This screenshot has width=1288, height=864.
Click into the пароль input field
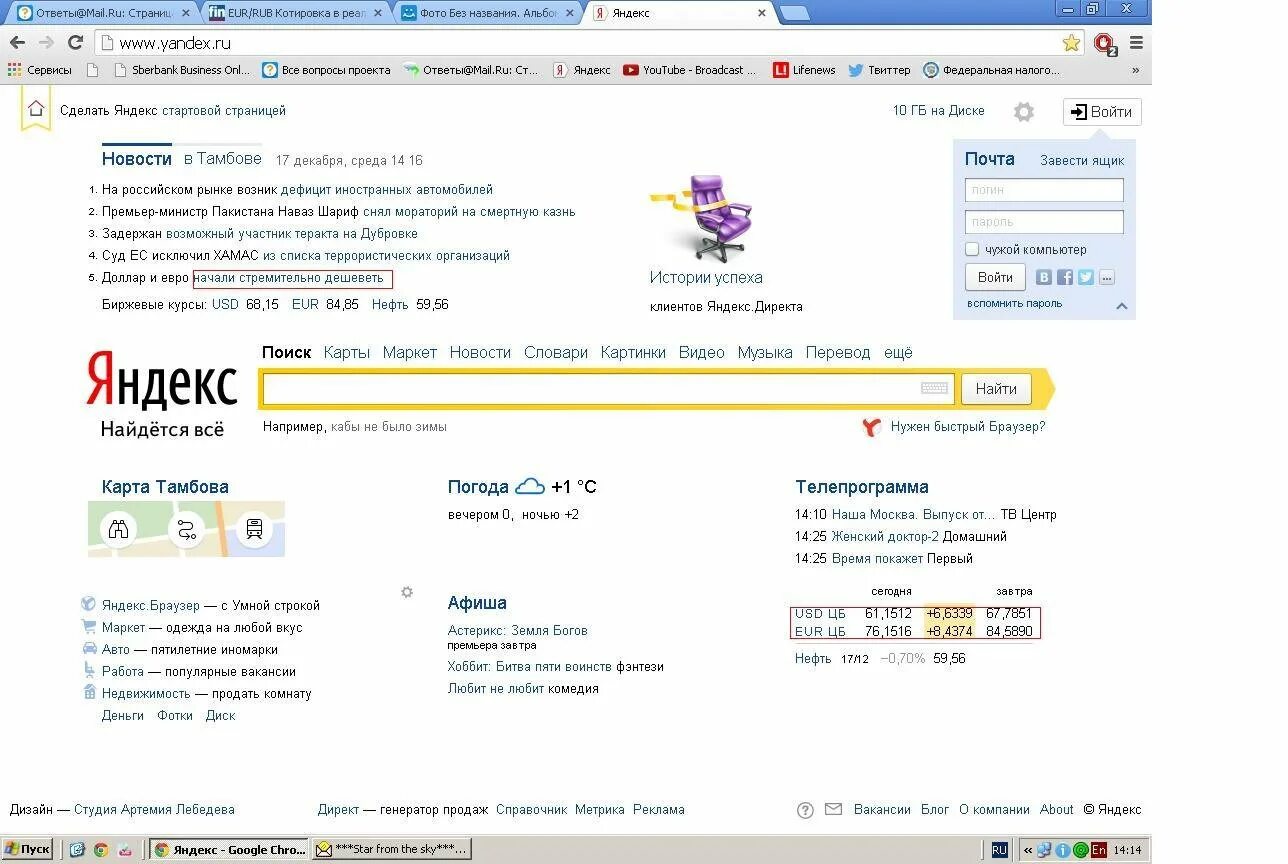click(1044, 222)
